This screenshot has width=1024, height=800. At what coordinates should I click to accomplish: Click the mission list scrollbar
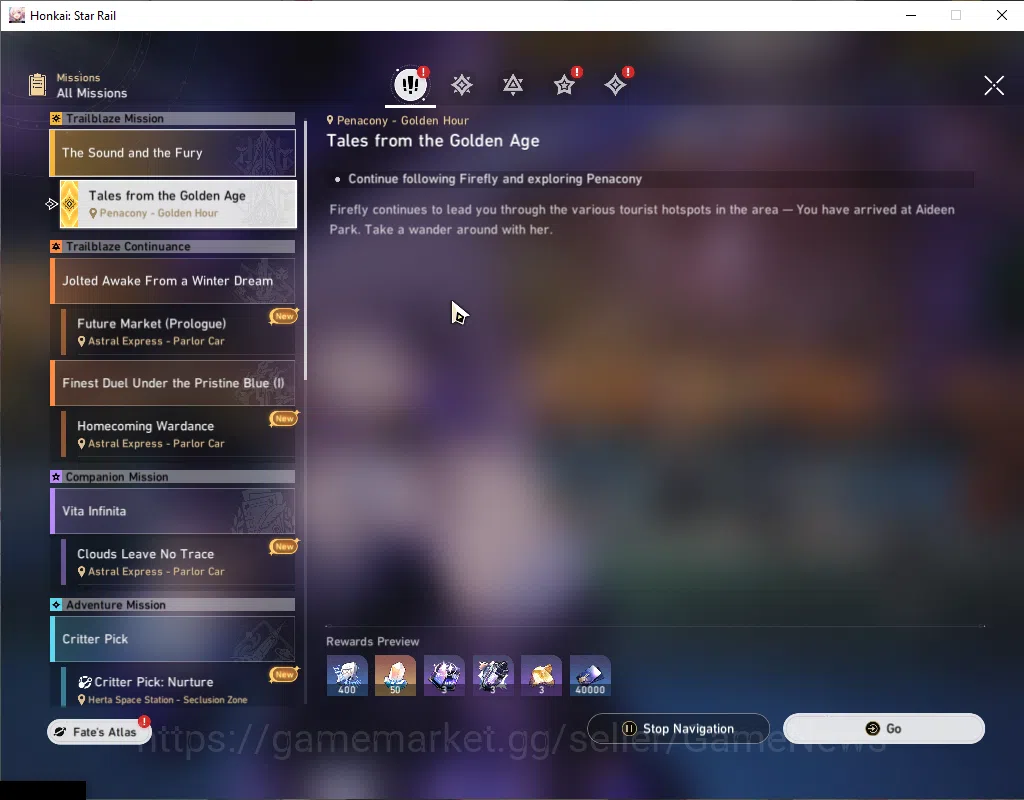pos(305,251)
